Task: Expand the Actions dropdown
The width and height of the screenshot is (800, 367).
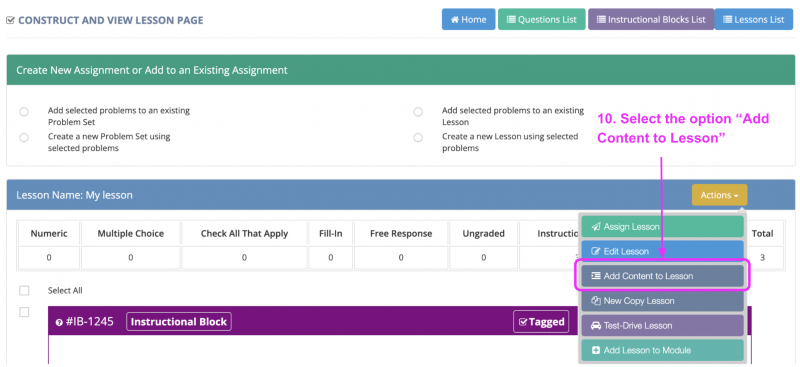Action: click(x=719, y=195)
